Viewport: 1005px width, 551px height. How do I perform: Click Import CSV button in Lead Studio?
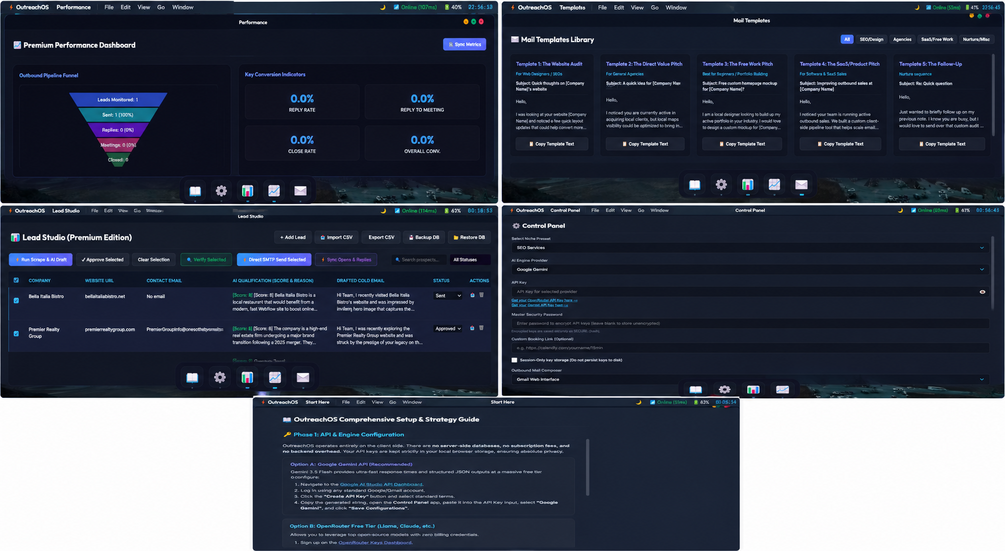(x=336, y=237)
